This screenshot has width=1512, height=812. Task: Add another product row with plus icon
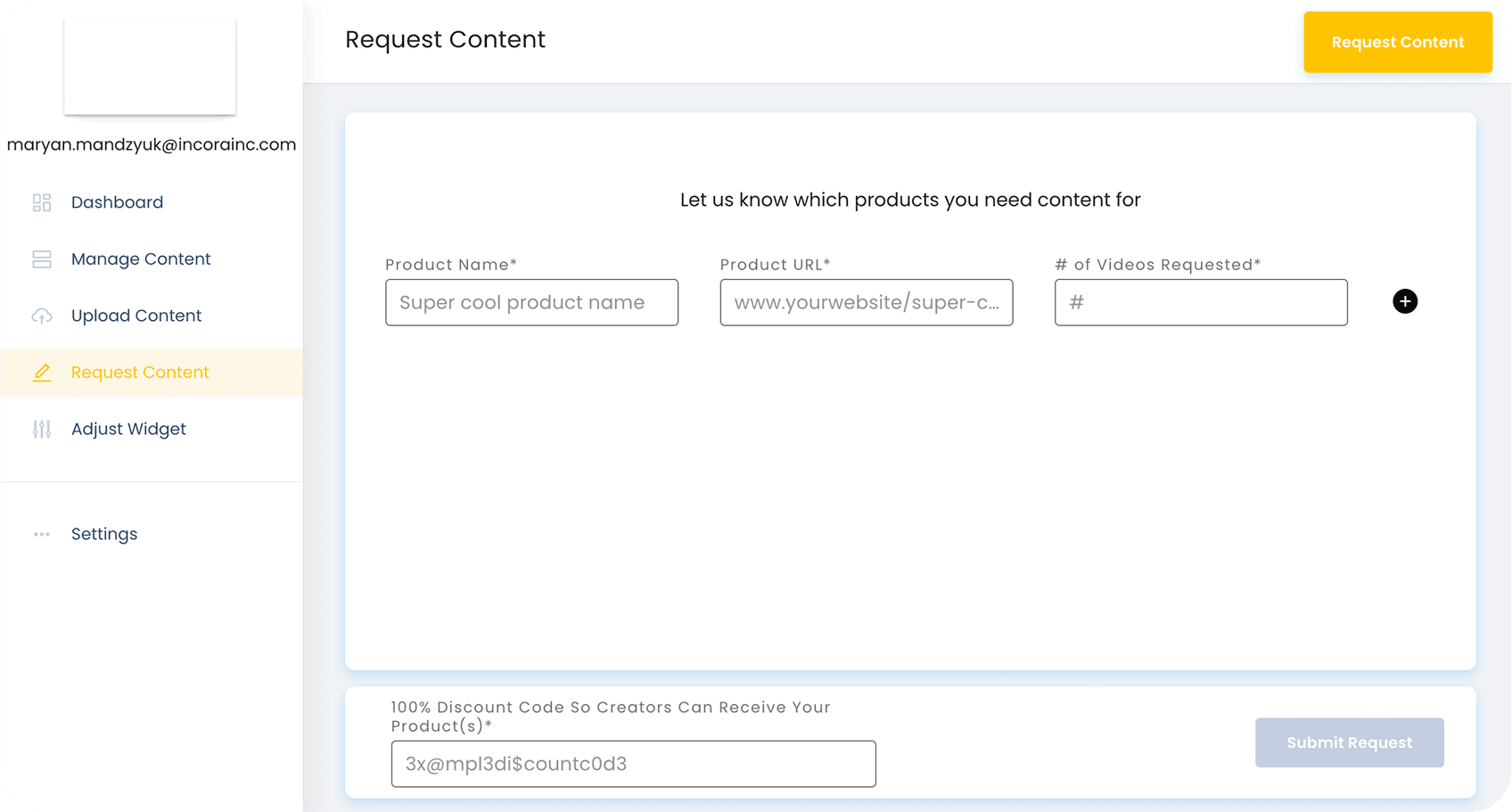tap(1405, 301)
